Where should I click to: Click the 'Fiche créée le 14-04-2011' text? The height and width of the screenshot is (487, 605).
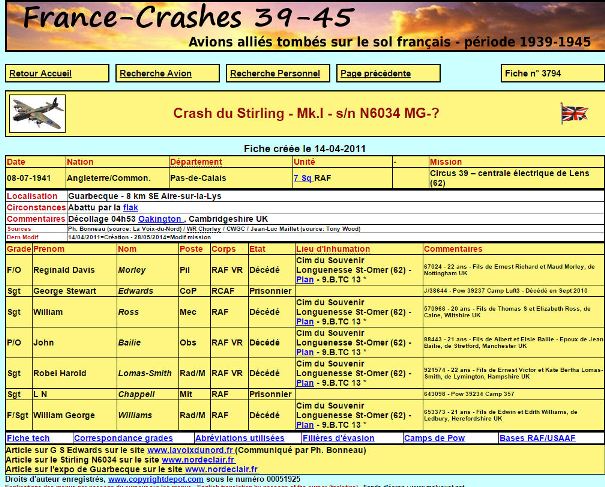[x=305, y=149]
